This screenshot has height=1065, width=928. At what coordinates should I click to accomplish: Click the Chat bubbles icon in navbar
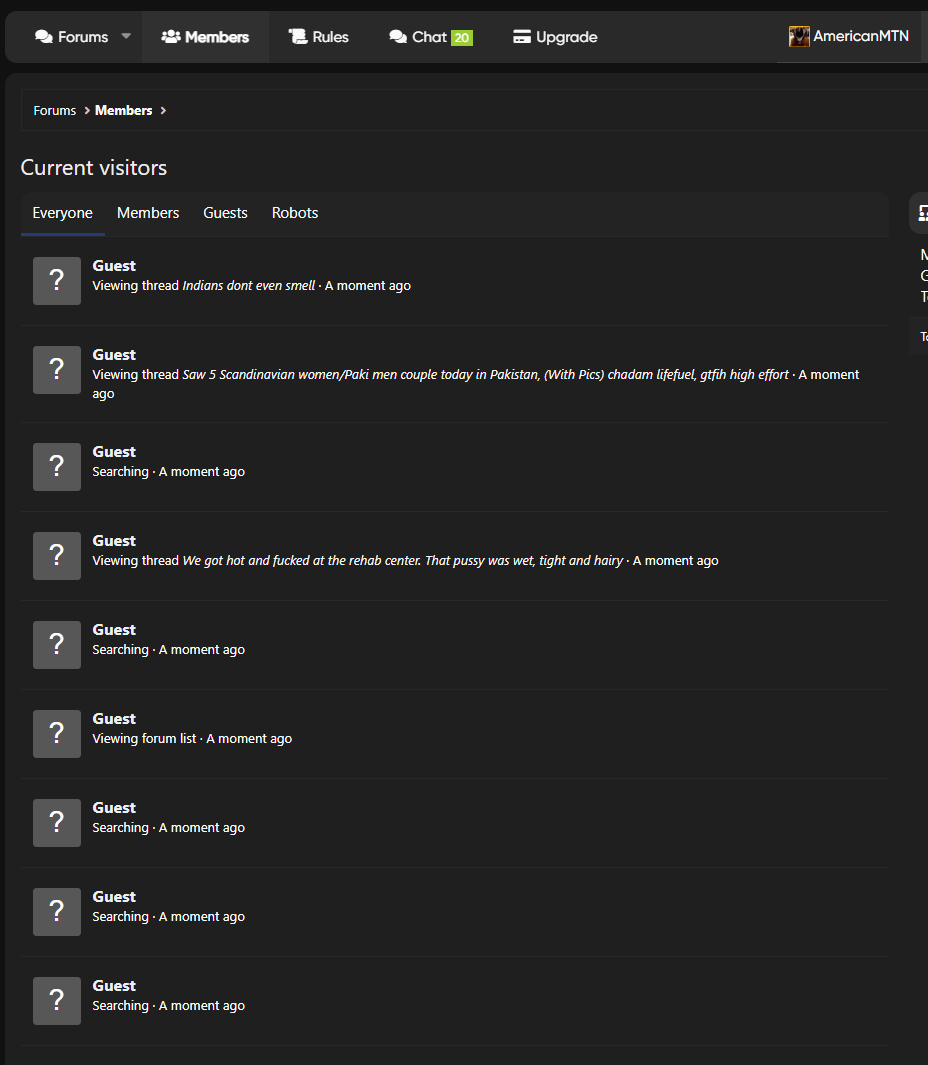(398, 37)
